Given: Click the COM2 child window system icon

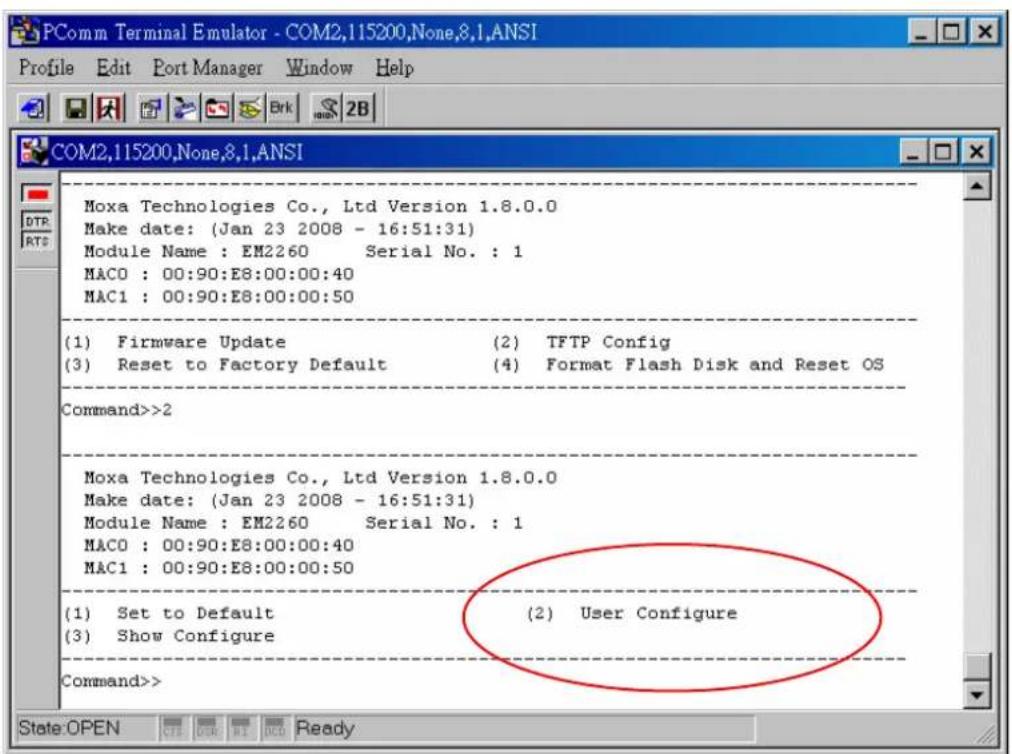Looking at the screenshot, I should [x=34, y=152].
